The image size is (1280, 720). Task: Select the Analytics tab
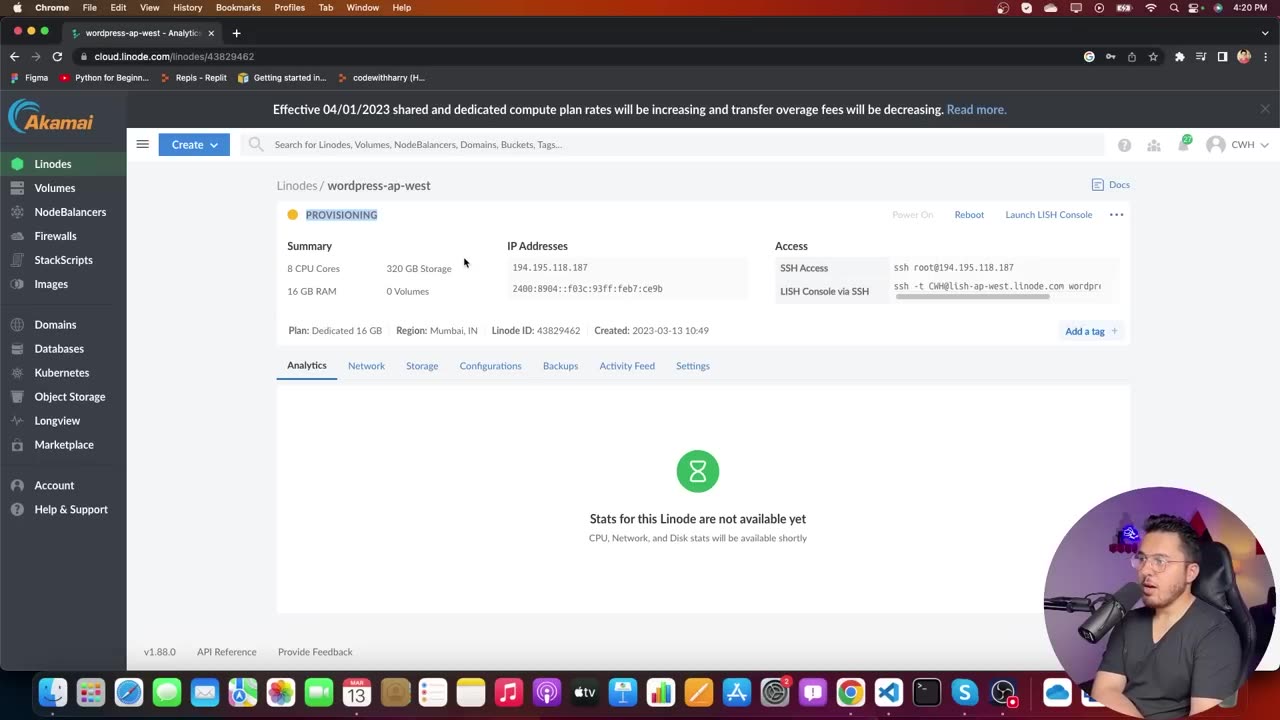307,366
